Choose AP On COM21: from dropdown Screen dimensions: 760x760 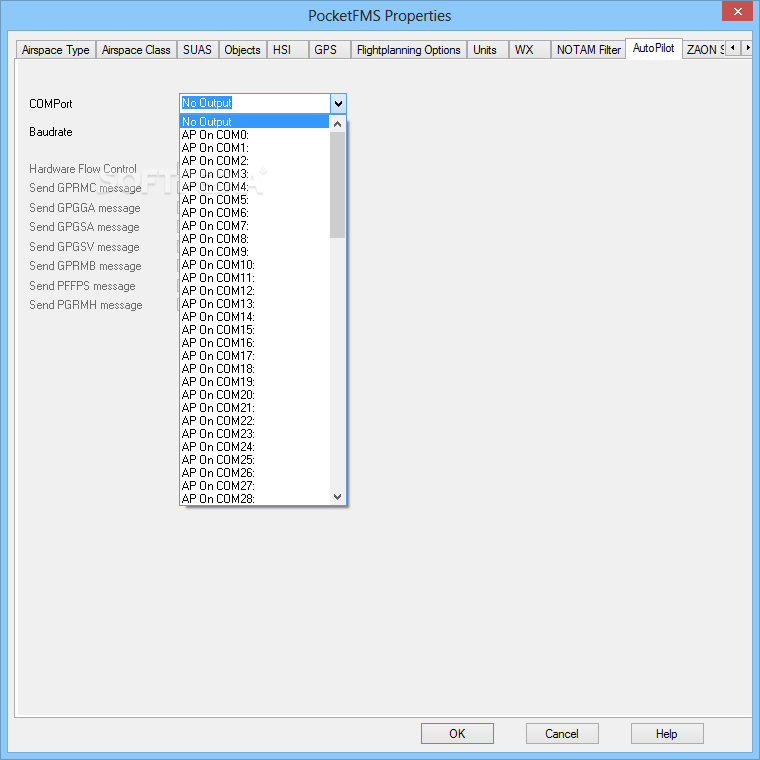pos(254,408)
